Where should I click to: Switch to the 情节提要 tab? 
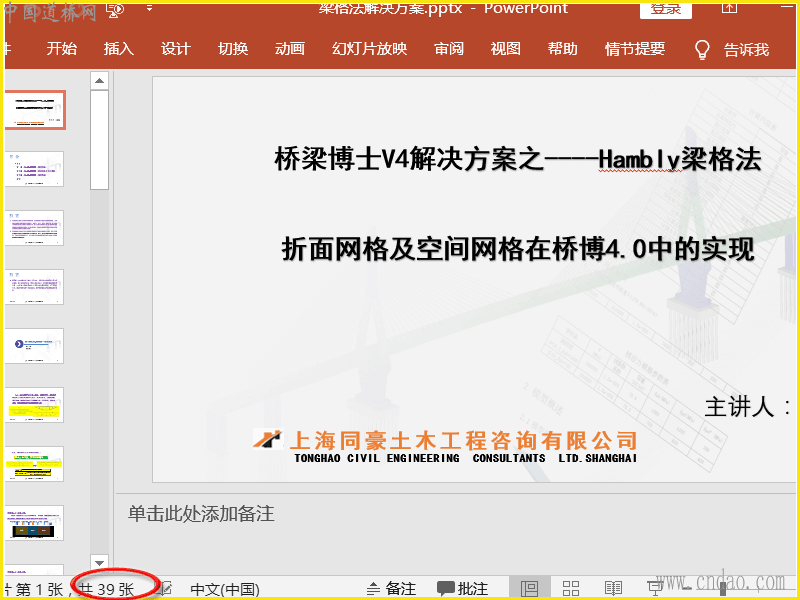point(635,49)
